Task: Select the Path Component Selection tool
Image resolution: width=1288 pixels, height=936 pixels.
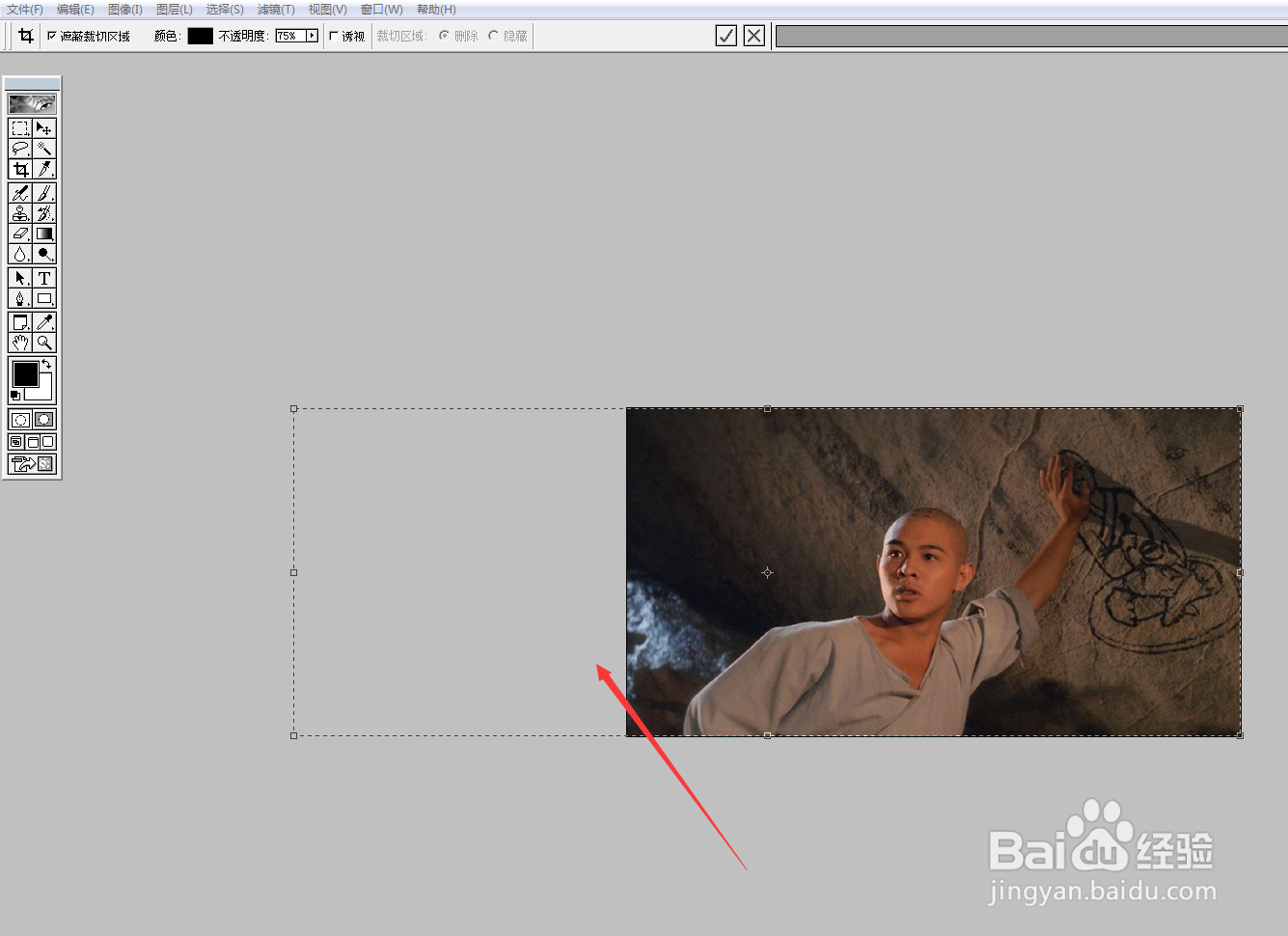Action: 20,278
